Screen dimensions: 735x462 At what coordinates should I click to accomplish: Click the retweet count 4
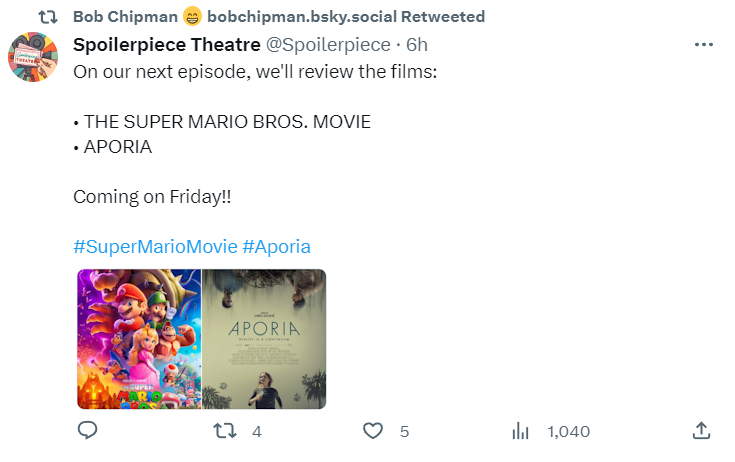pyautogui.click(x=256, y=432)
